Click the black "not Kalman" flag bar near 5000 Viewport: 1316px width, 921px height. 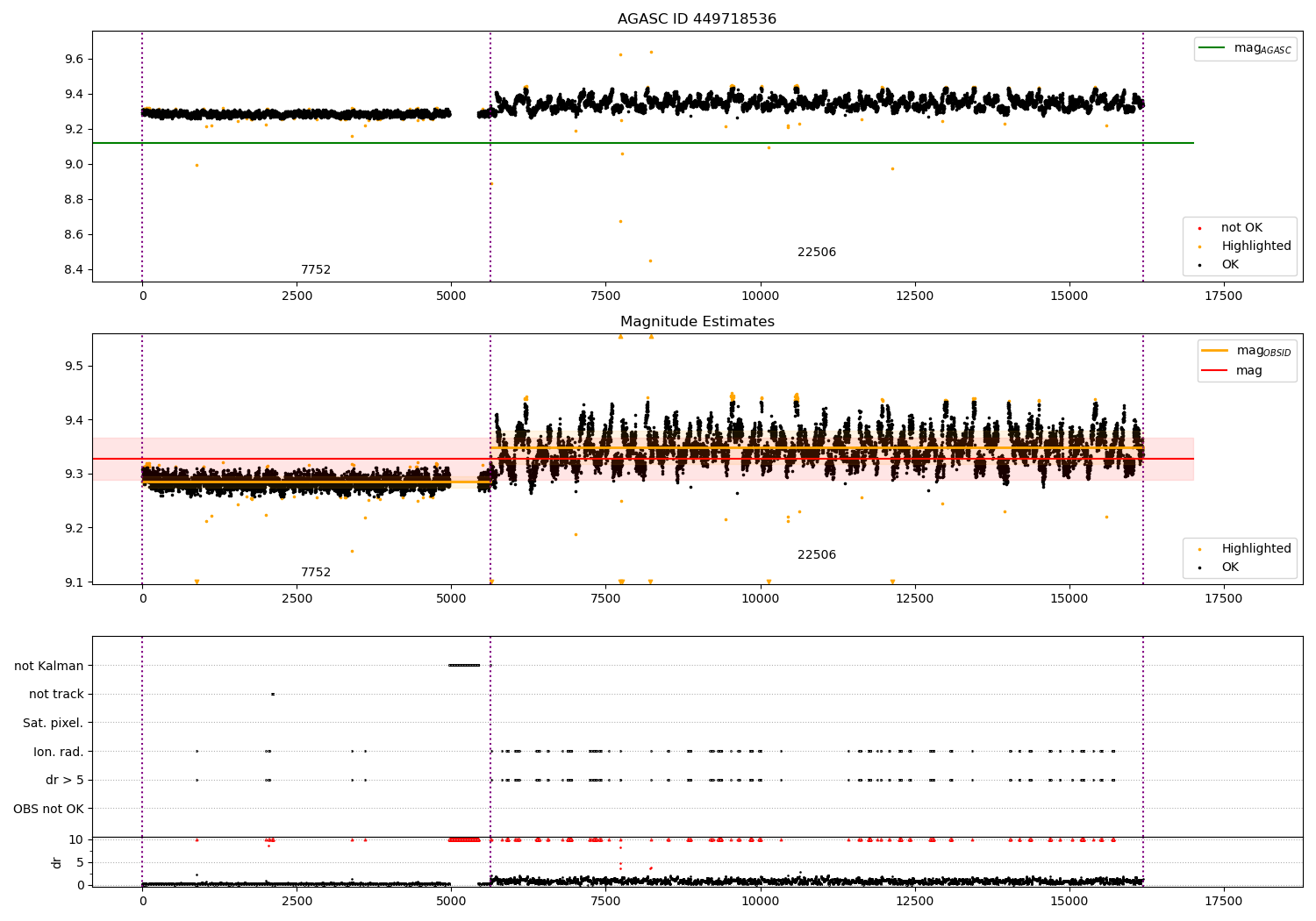(x=464, y=666)
